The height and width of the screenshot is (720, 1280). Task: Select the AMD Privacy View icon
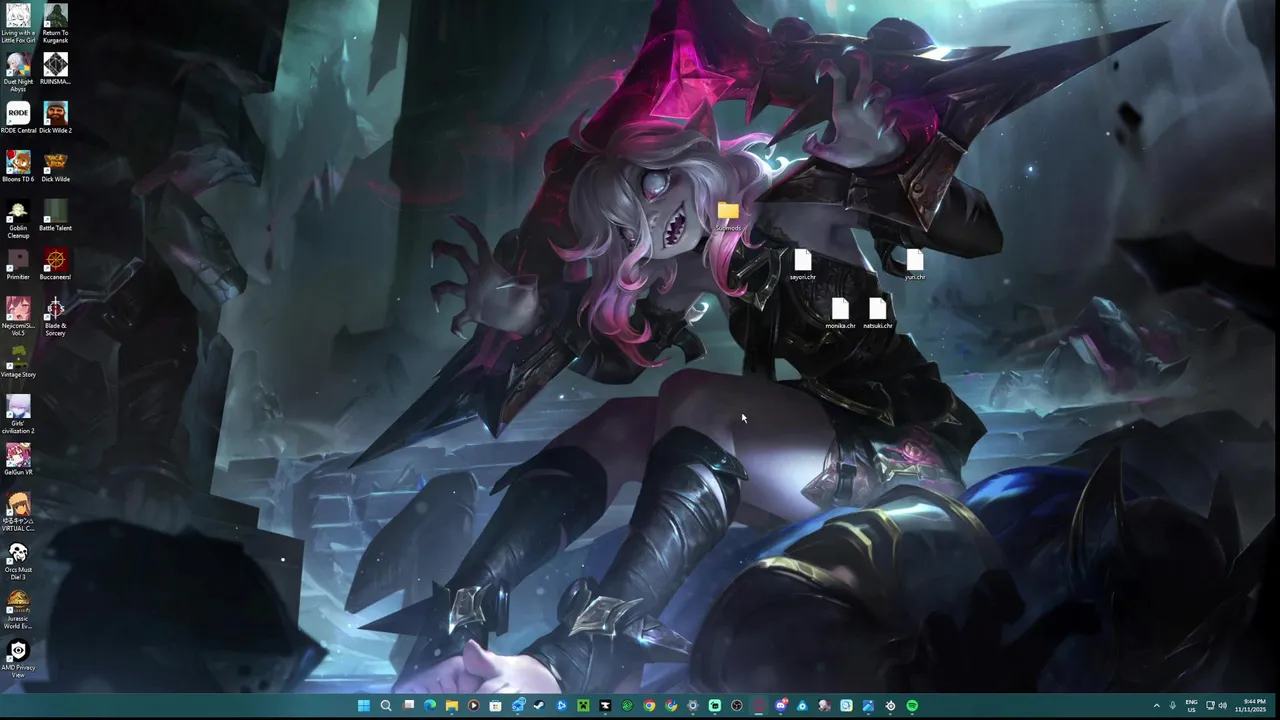tap(18, 659)
